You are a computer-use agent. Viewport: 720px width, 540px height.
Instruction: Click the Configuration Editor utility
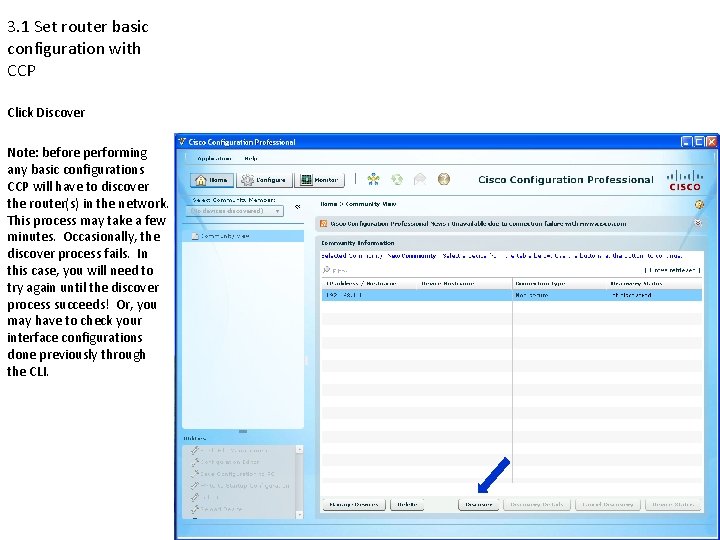click(230, 462)
